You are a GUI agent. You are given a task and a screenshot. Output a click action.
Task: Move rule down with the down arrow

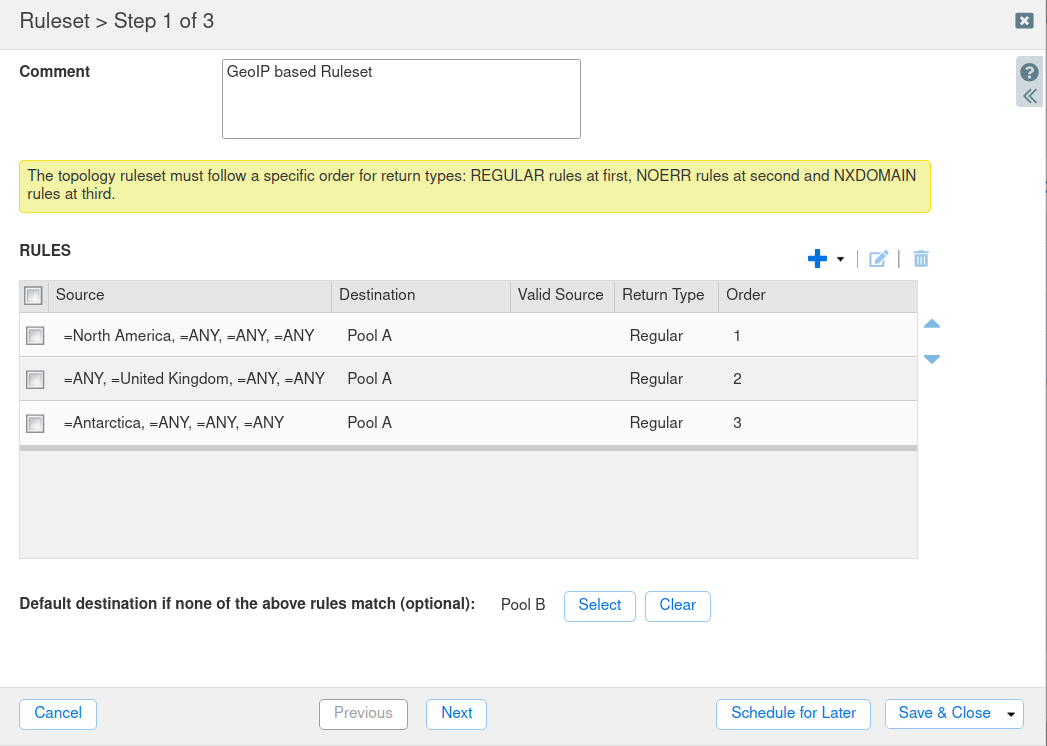[x=932, y=359]
